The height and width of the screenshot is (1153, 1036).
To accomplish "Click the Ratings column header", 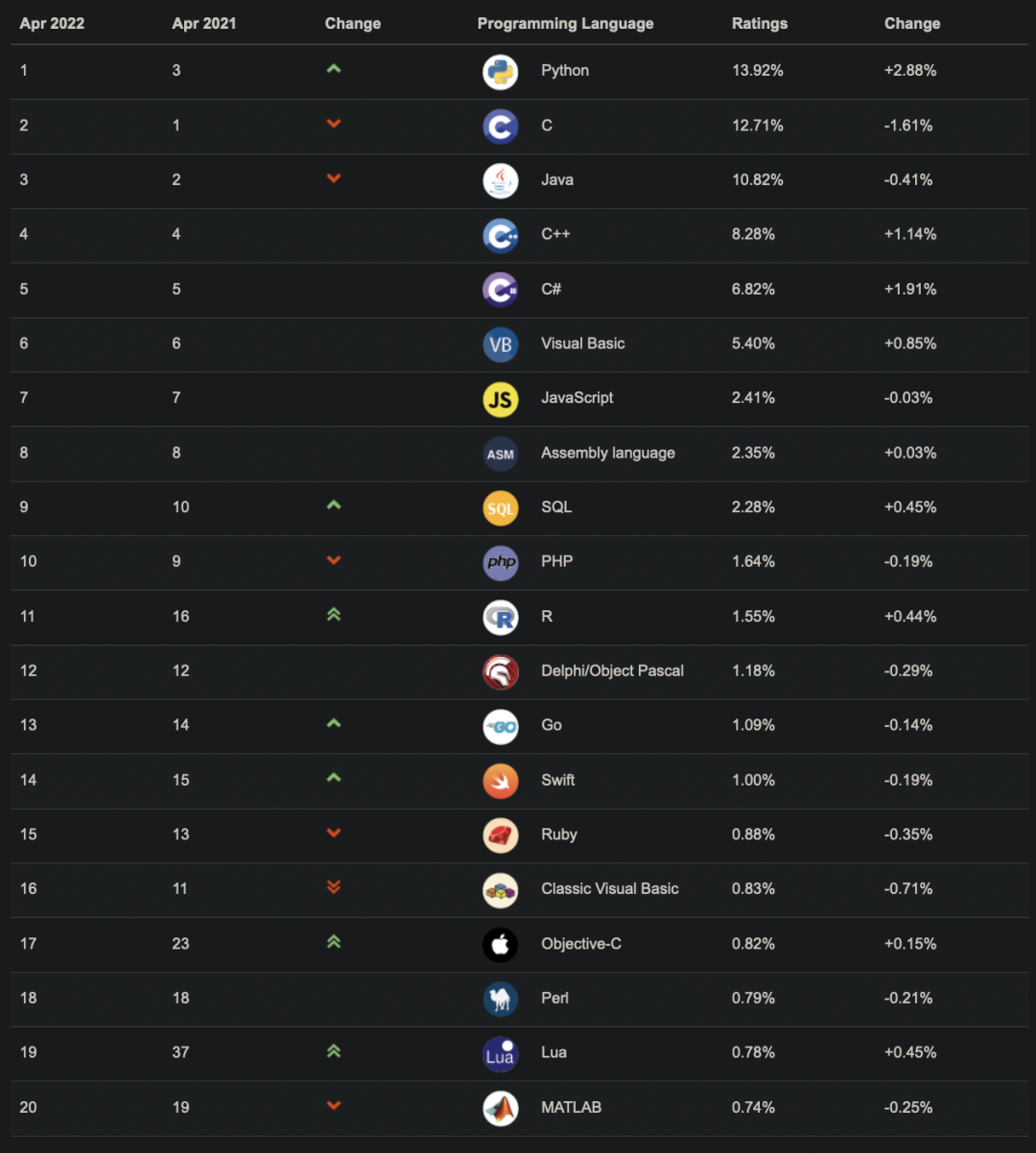I will tap(759, 23).
